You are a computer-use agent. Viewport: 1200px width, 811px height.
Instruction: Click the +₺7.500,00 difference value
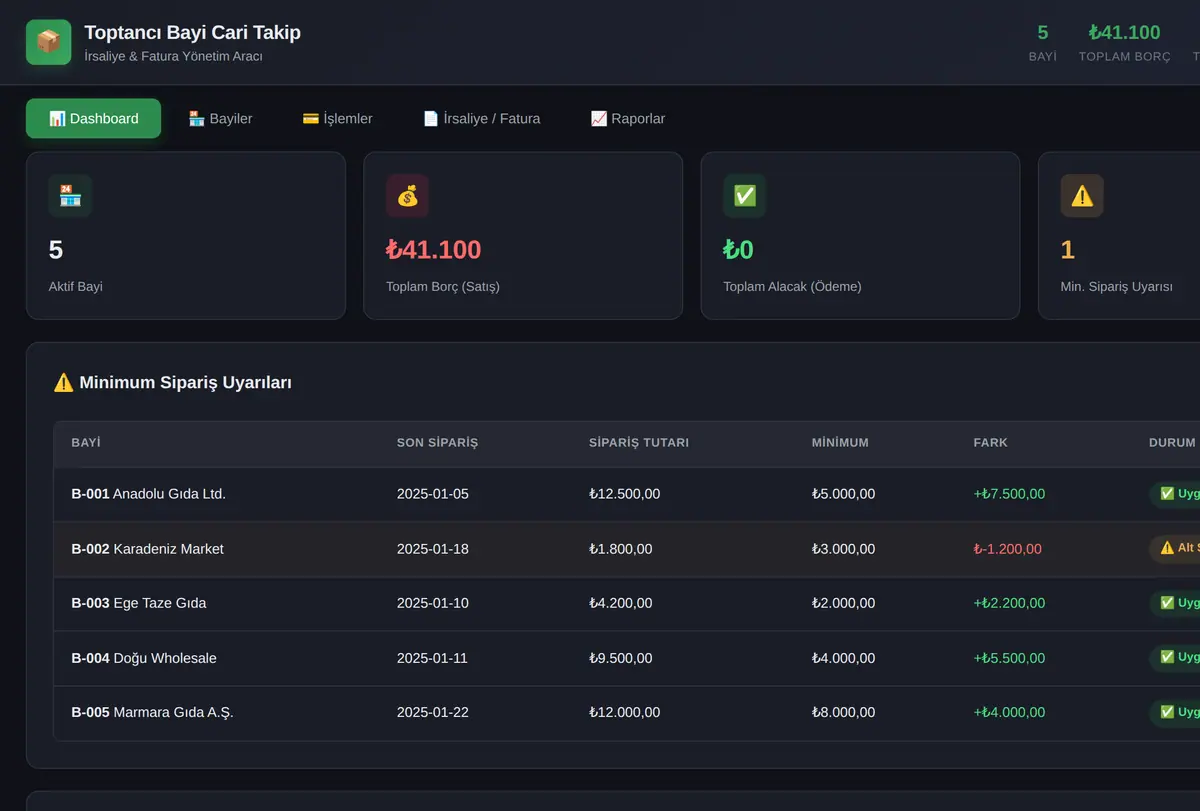coord(1010,494)
